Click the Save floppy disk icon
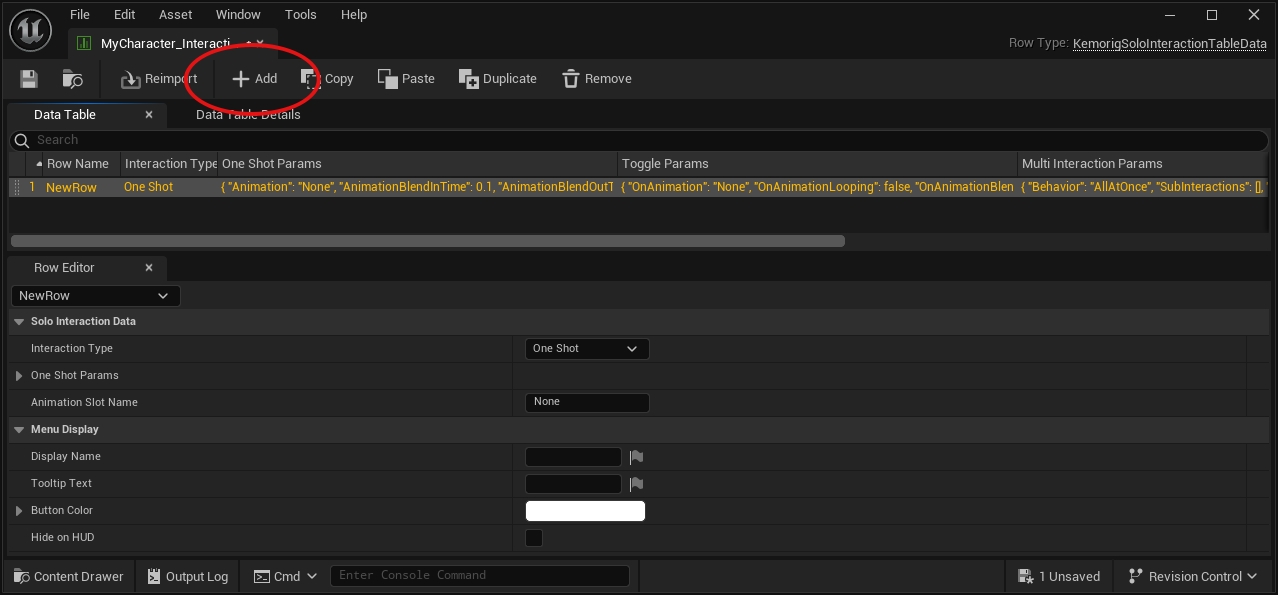This screenshot has width=1278, height=595. tap(29, 79)
